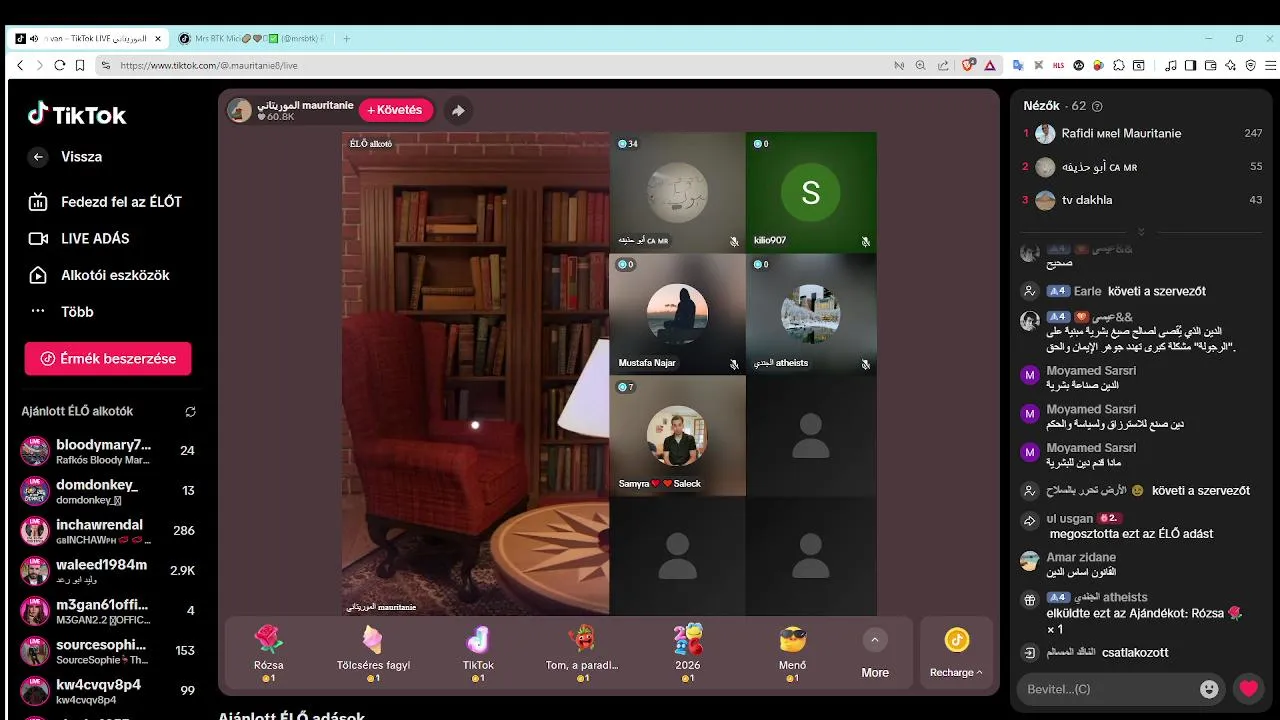Send a like with the heart button
The height and width of the screenshot is (720, 1280).
click(1248, 688)
